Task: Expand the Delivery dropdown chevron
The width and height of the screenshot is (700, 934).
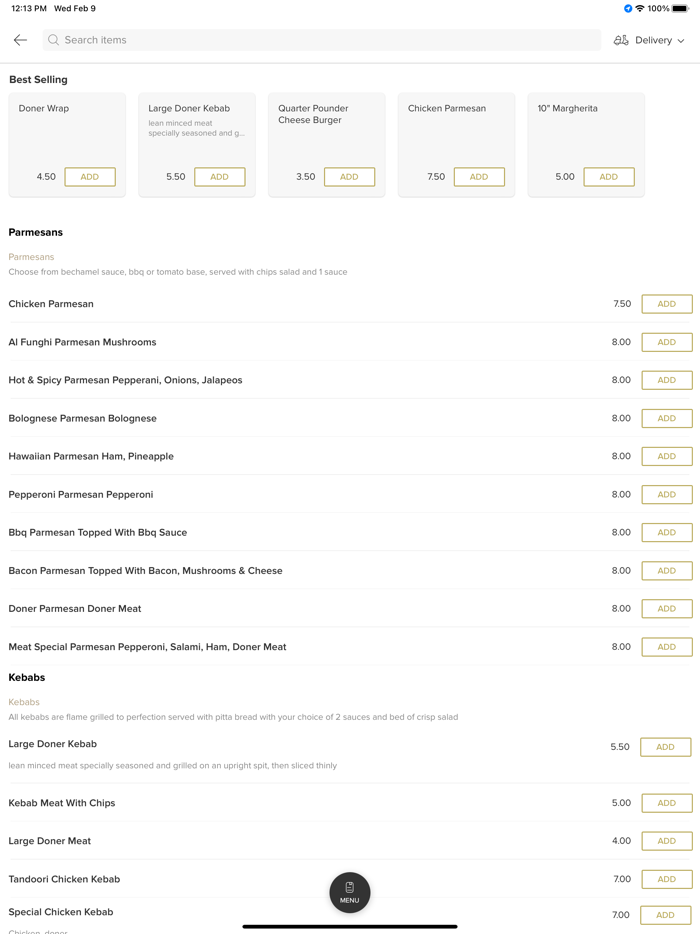Action: (x=682, y=41)
